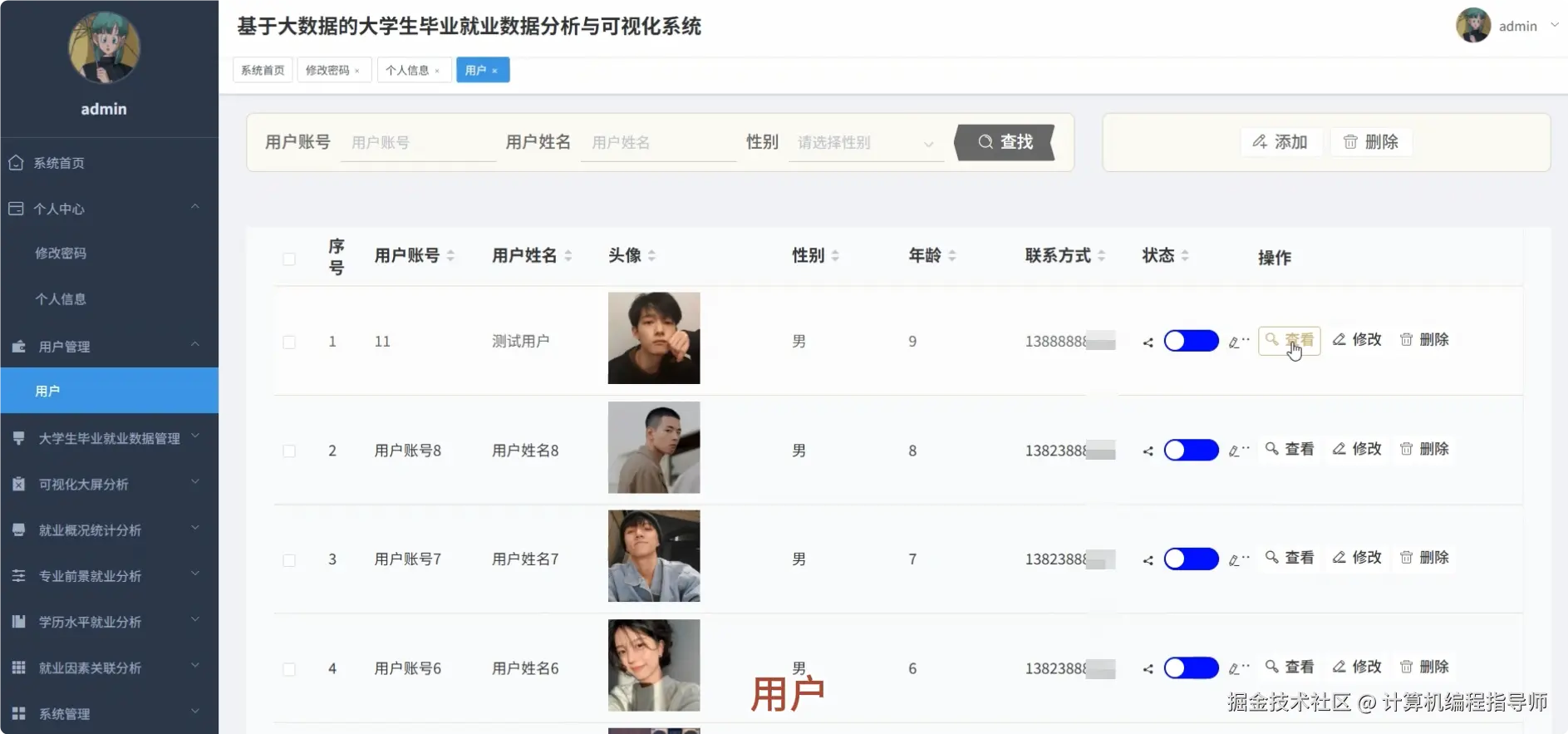Viewport: 1568px width, 734px height.
Task: Sort by 用户姓名 column arrows
Action: (x=568, y=256)
